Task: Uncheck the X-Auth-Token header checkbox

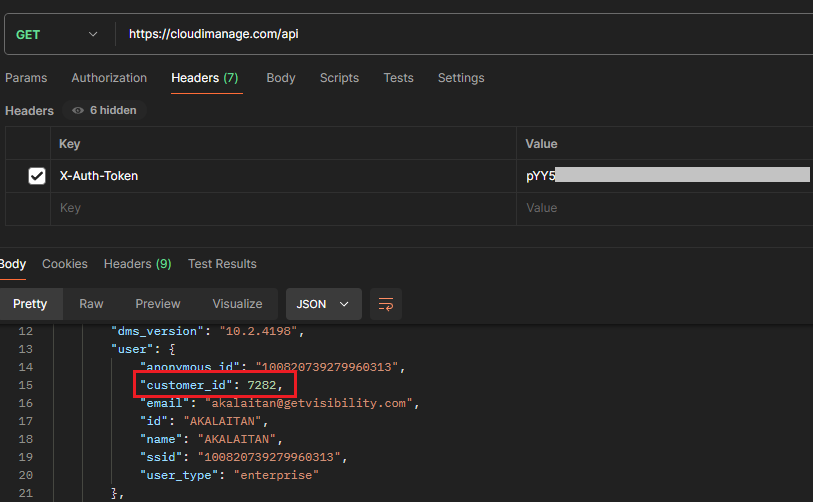Action: click(37, 176)
